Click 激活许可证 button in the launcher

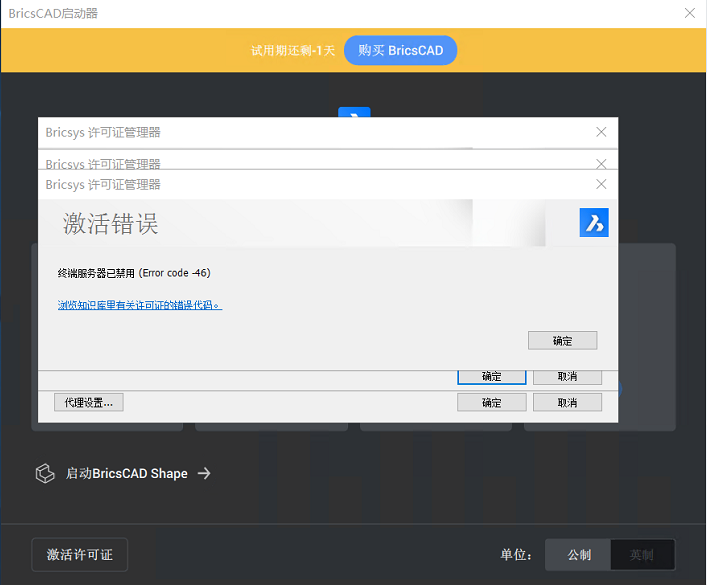80,554
